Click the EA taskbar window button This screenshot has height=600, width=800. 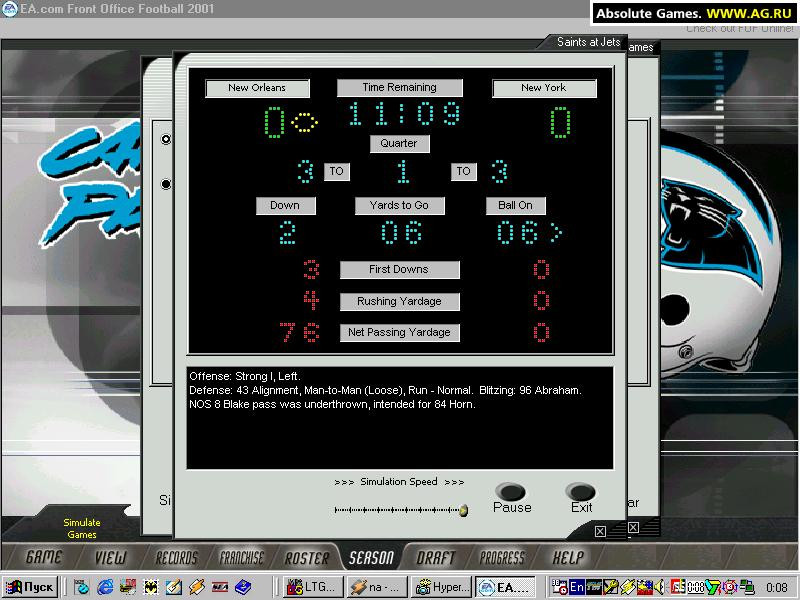point(506,587)
